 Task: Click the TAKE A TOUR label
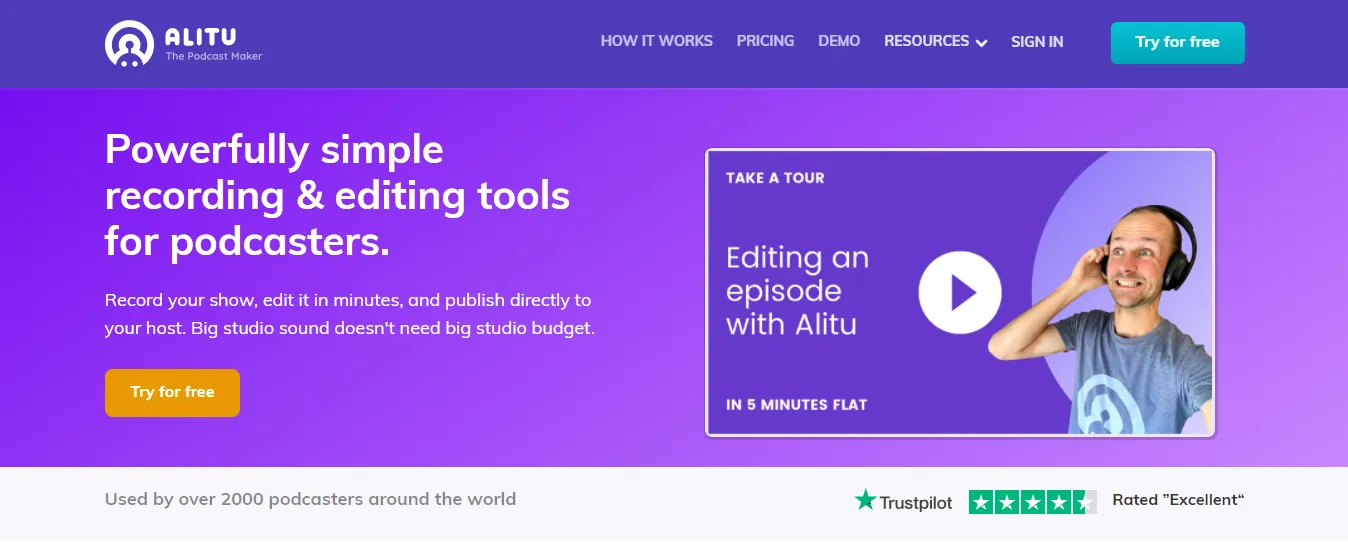click(775, 178)
